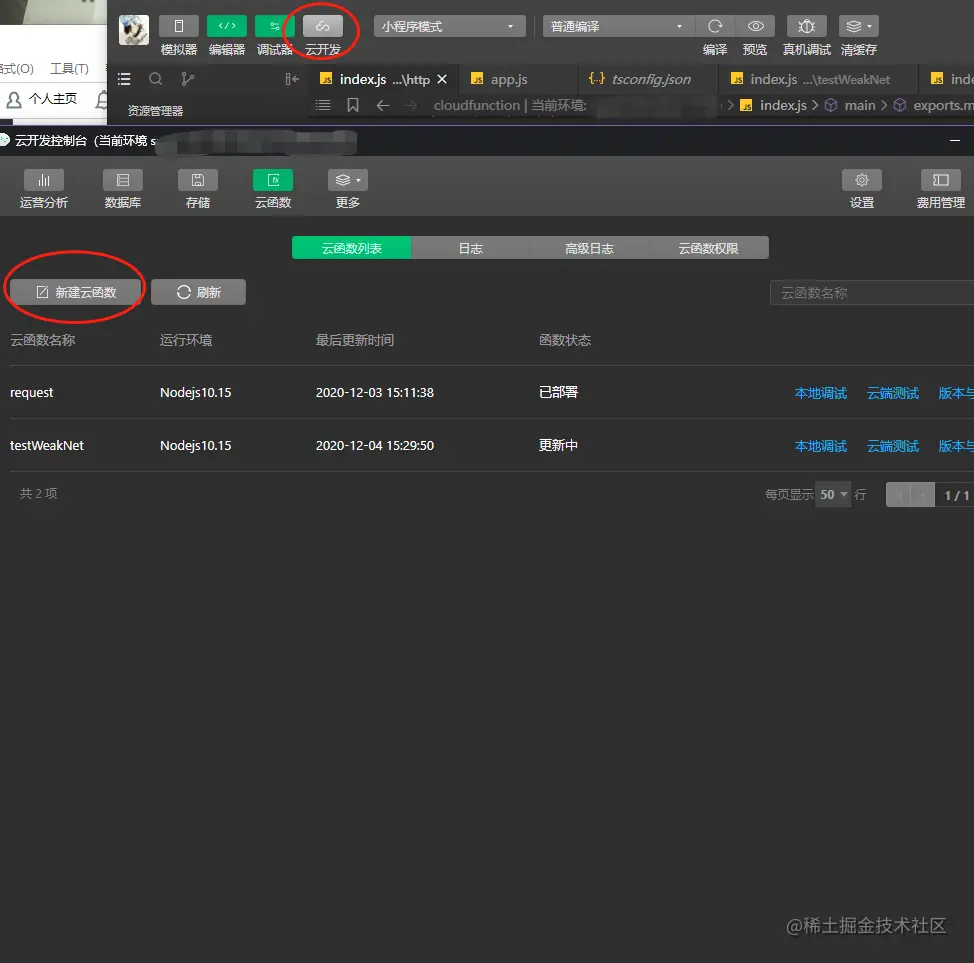Screen dimensions: 974x963
Task: Open 本地调试 for testWeakNet function
Action: [820, 446]
